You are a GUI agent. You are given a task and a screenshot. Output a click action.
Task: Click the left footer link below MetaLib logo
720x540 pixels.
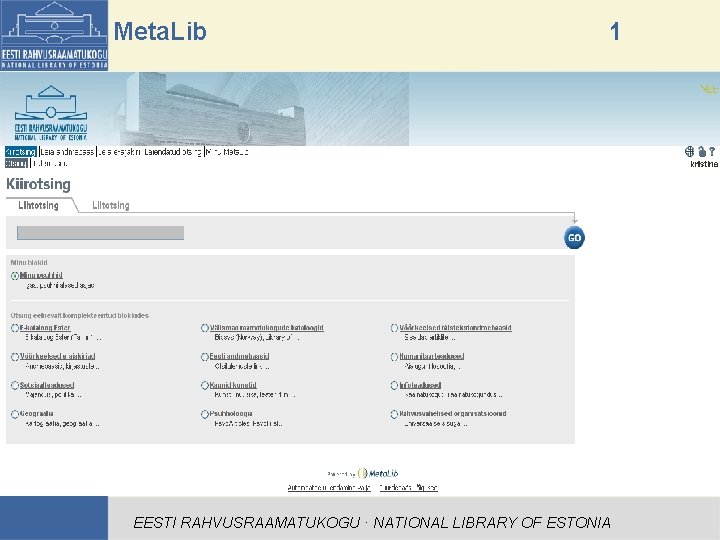pos(329,488)
